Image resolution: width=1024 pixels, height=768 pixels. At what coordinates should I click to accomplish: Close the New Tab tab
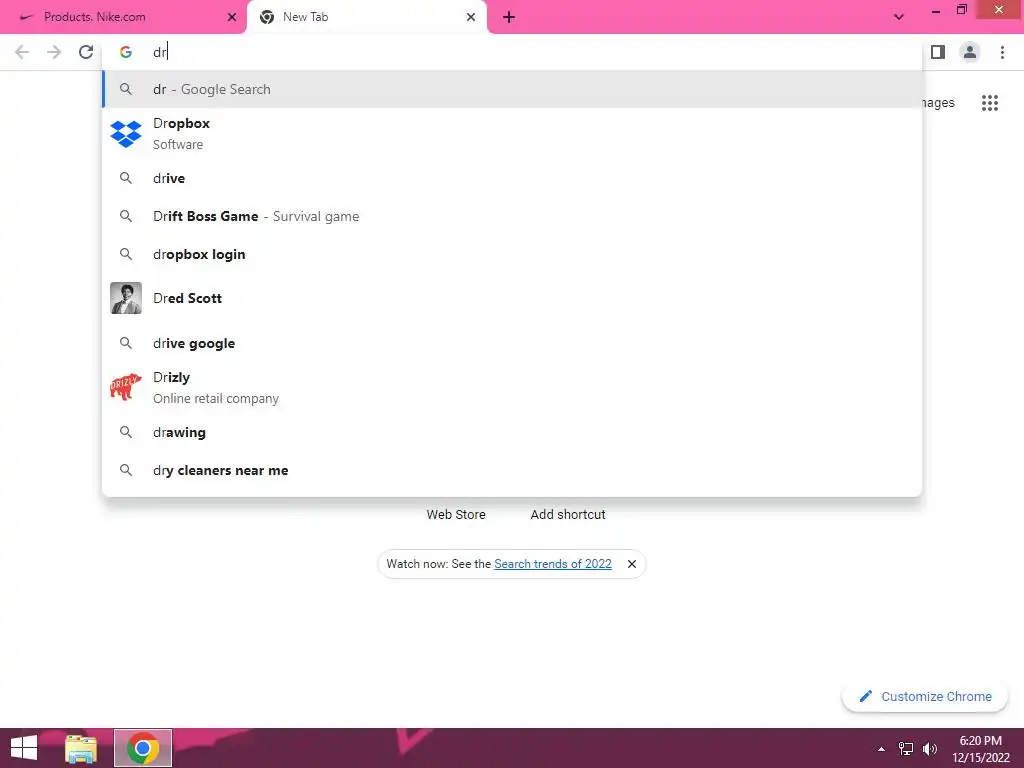click(471, 17)
